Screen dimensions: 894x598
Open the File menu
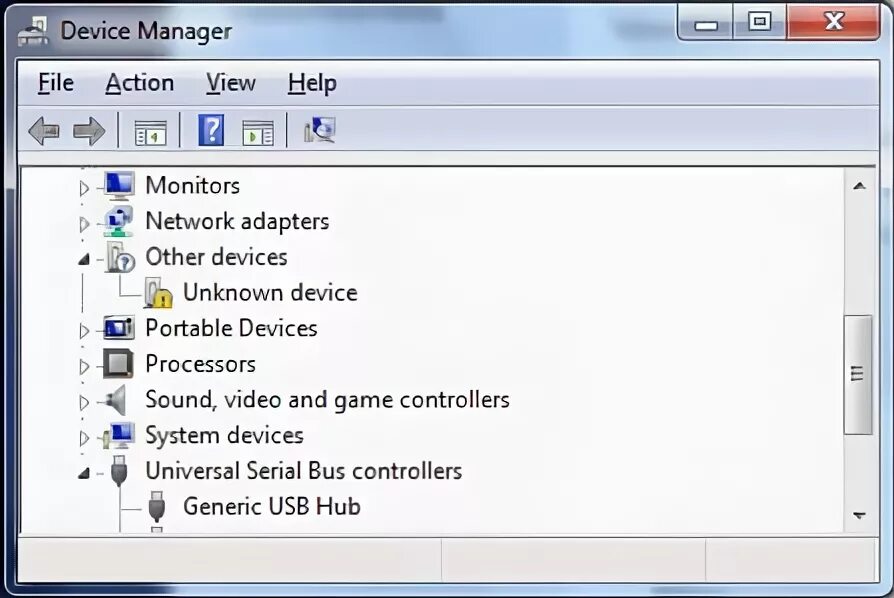click(x=56, y=83)
